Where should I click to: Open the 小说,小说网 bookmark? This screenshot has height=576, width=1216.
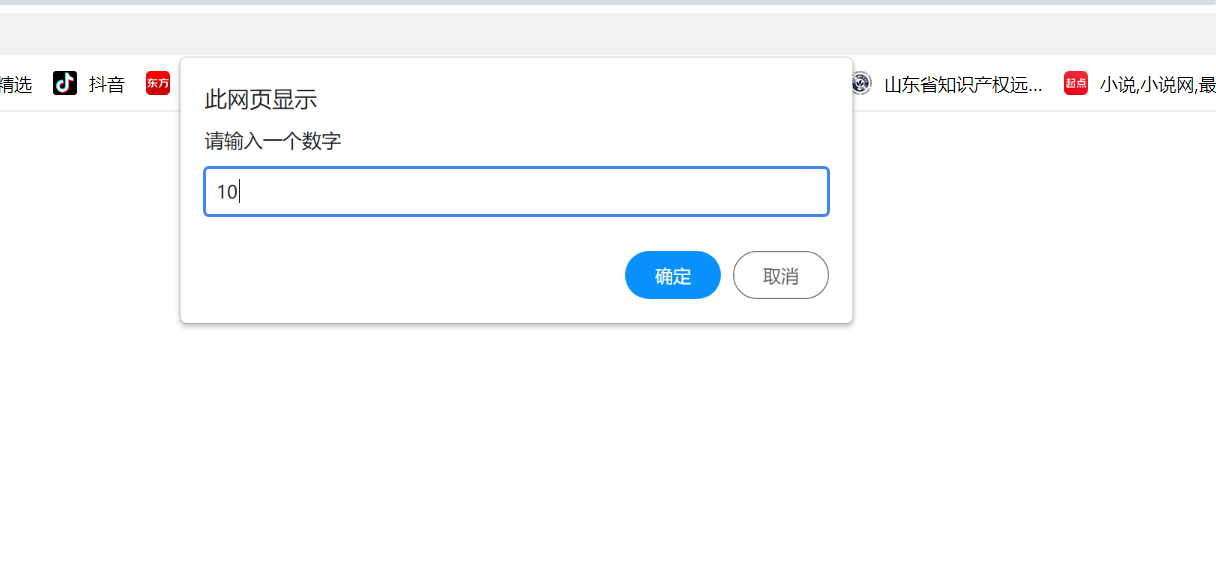1156,85
